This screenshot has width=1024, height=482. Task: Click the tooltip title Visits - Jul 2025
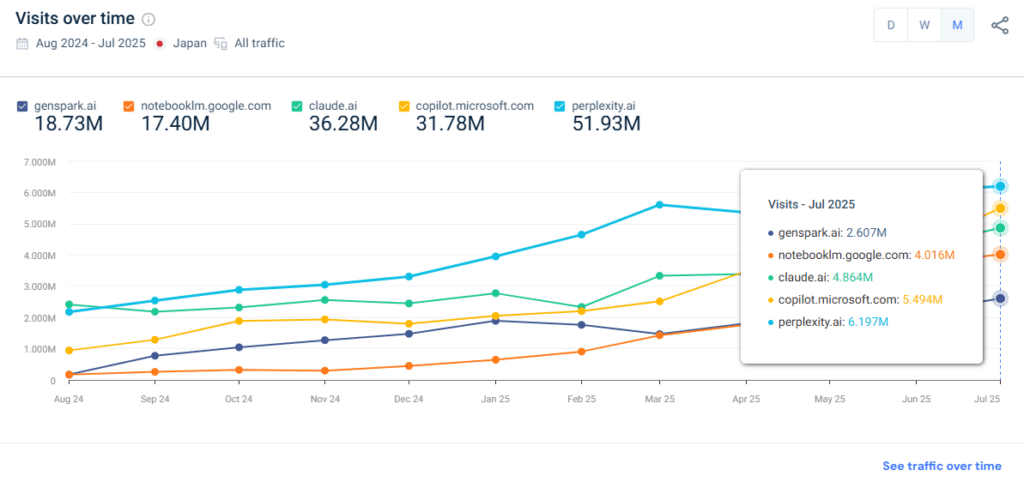tap(812, 204)
